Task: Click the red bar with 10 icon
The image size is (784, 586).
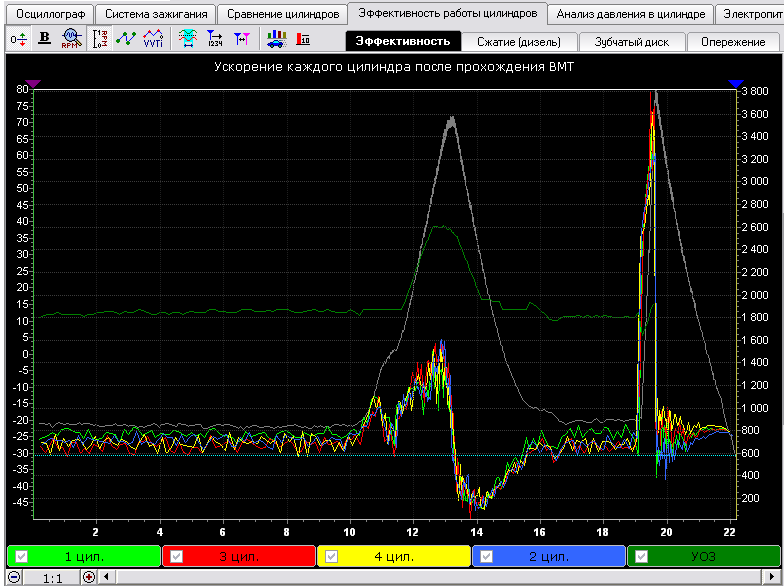Action: pos(303,38)
